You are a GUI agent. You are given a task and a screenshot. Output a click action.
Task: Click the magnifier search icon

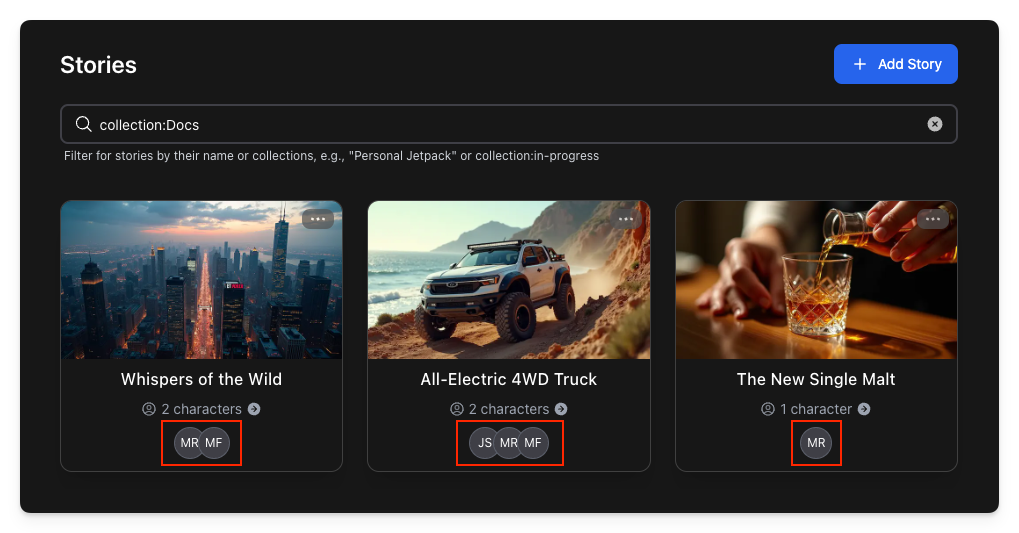click(84, 125)
